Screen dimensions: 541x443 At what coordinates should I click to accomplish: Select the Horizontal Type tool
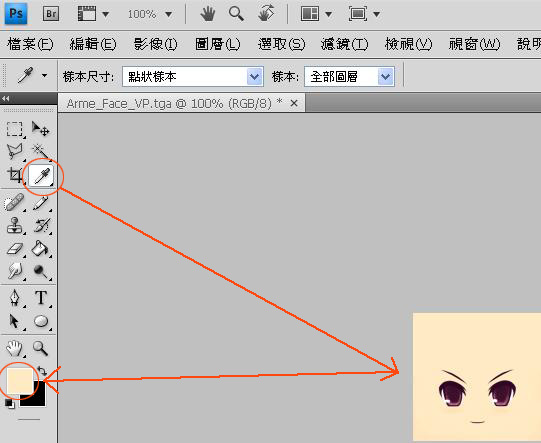[x=41, y=297]
